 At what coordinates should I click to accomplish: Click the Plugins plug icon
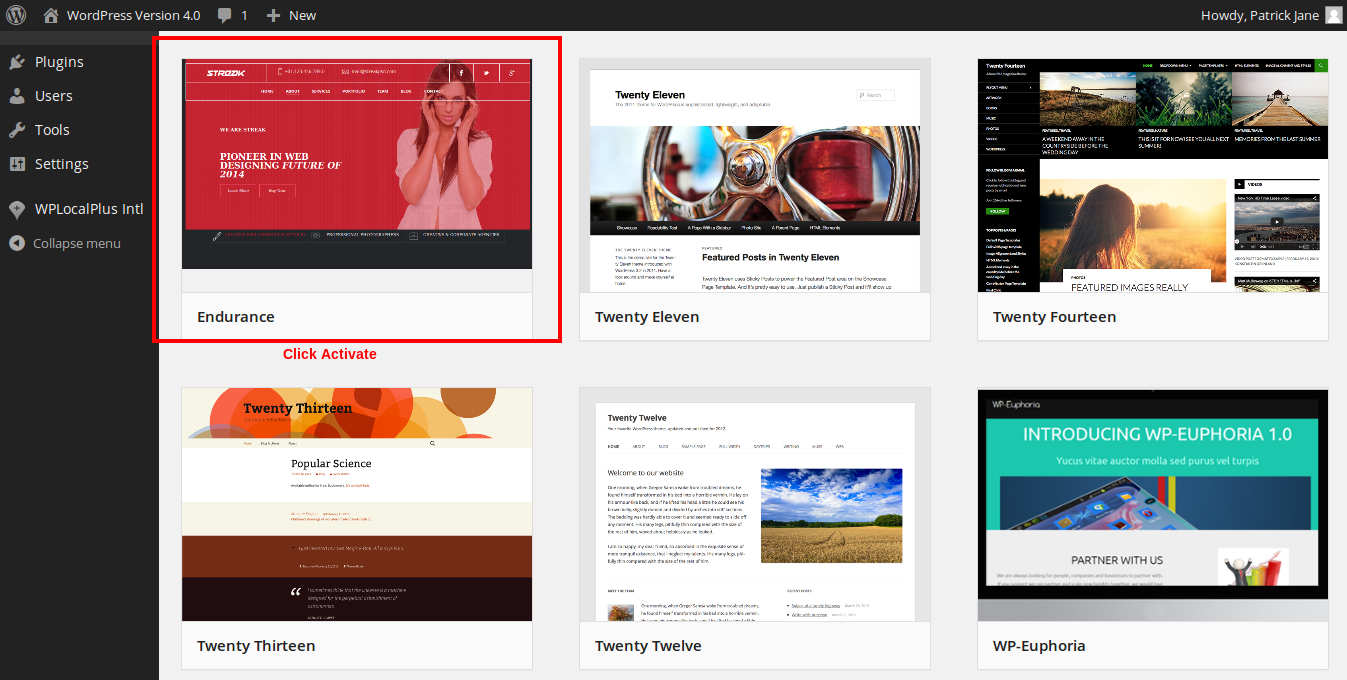(x=17, y=62)
